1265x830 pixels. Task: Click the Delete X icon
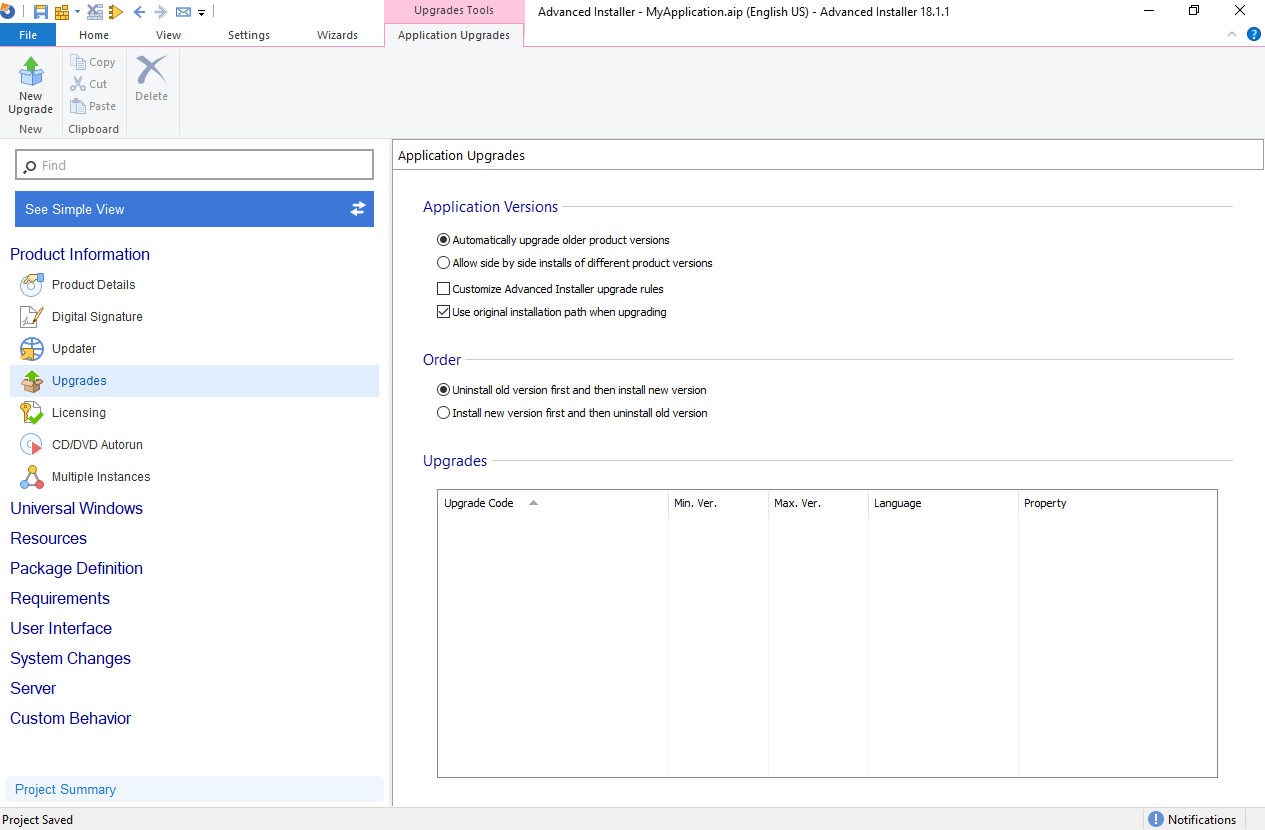pyautogui.click(x=151, y=71)
